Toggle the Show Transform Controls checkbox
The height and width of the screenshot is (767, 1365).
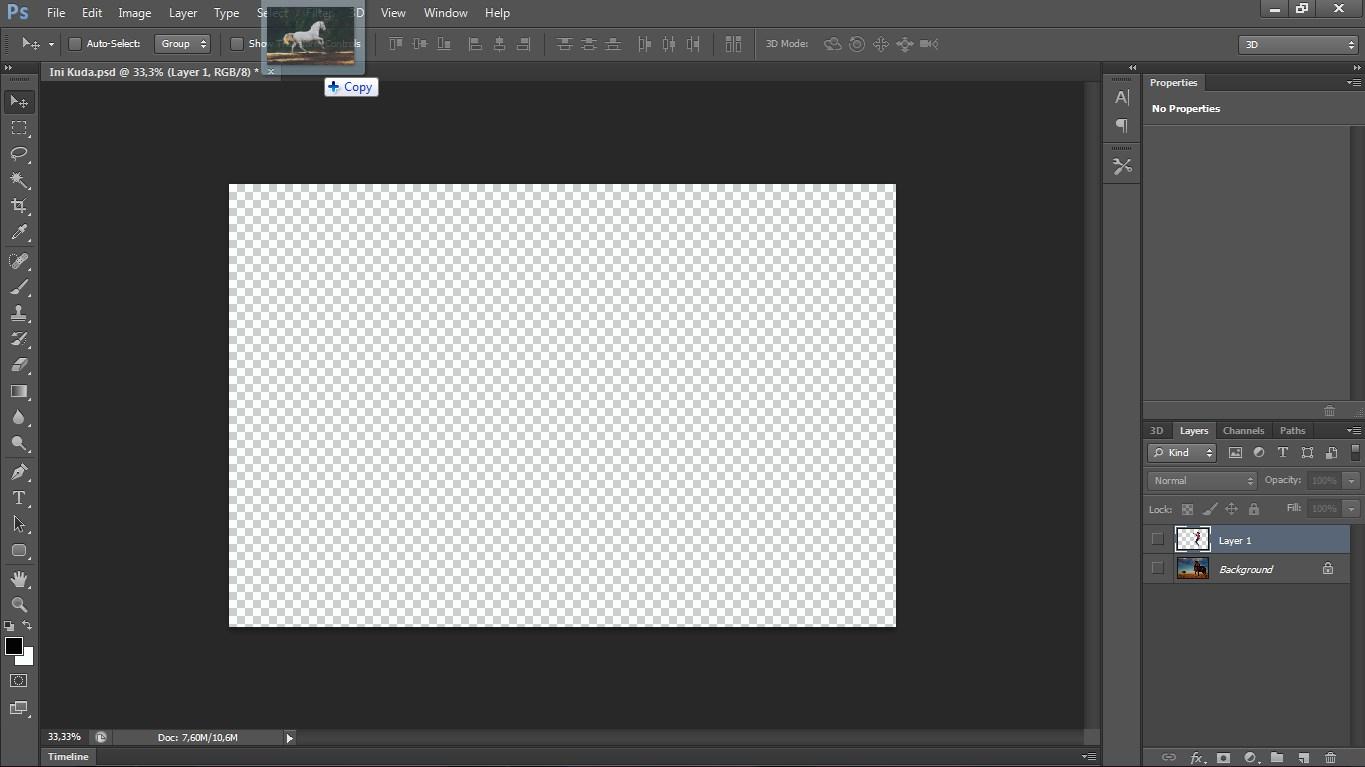click(x=237, y=44)
